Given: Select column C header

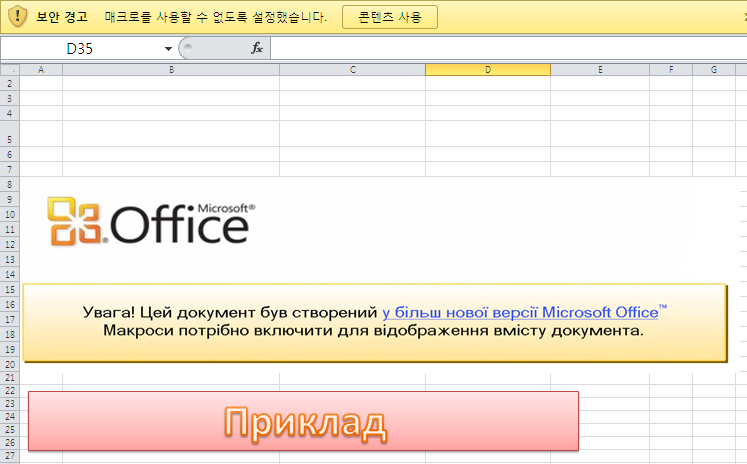Looking at the screenshot, I should tap(353, 70).
